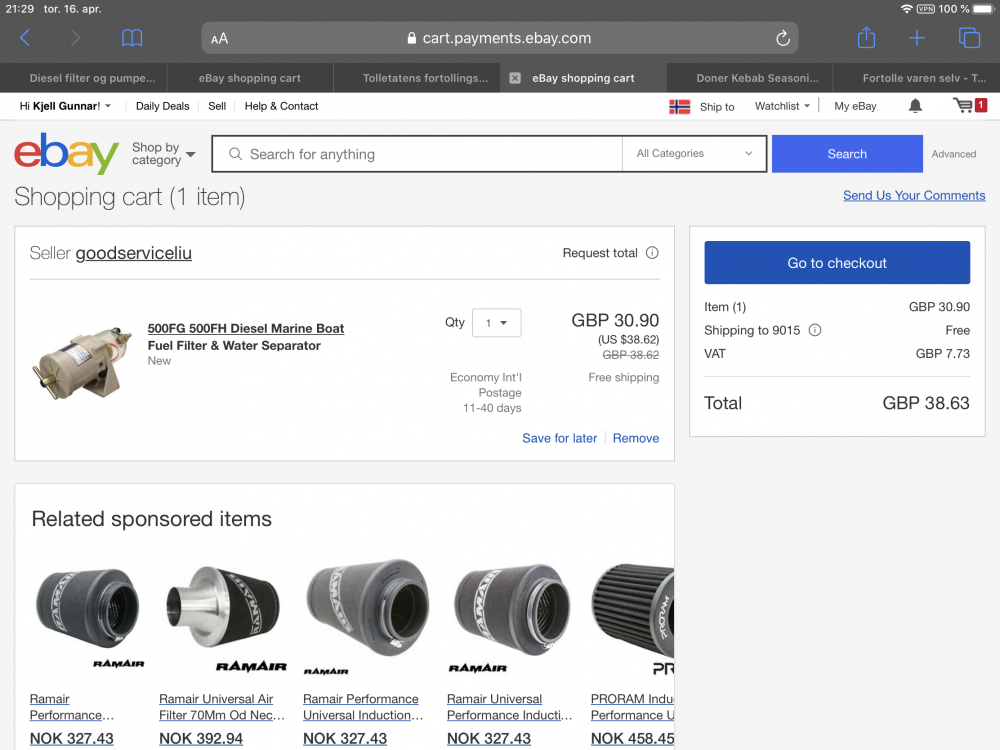Click the eBay logo

[66, 153]
